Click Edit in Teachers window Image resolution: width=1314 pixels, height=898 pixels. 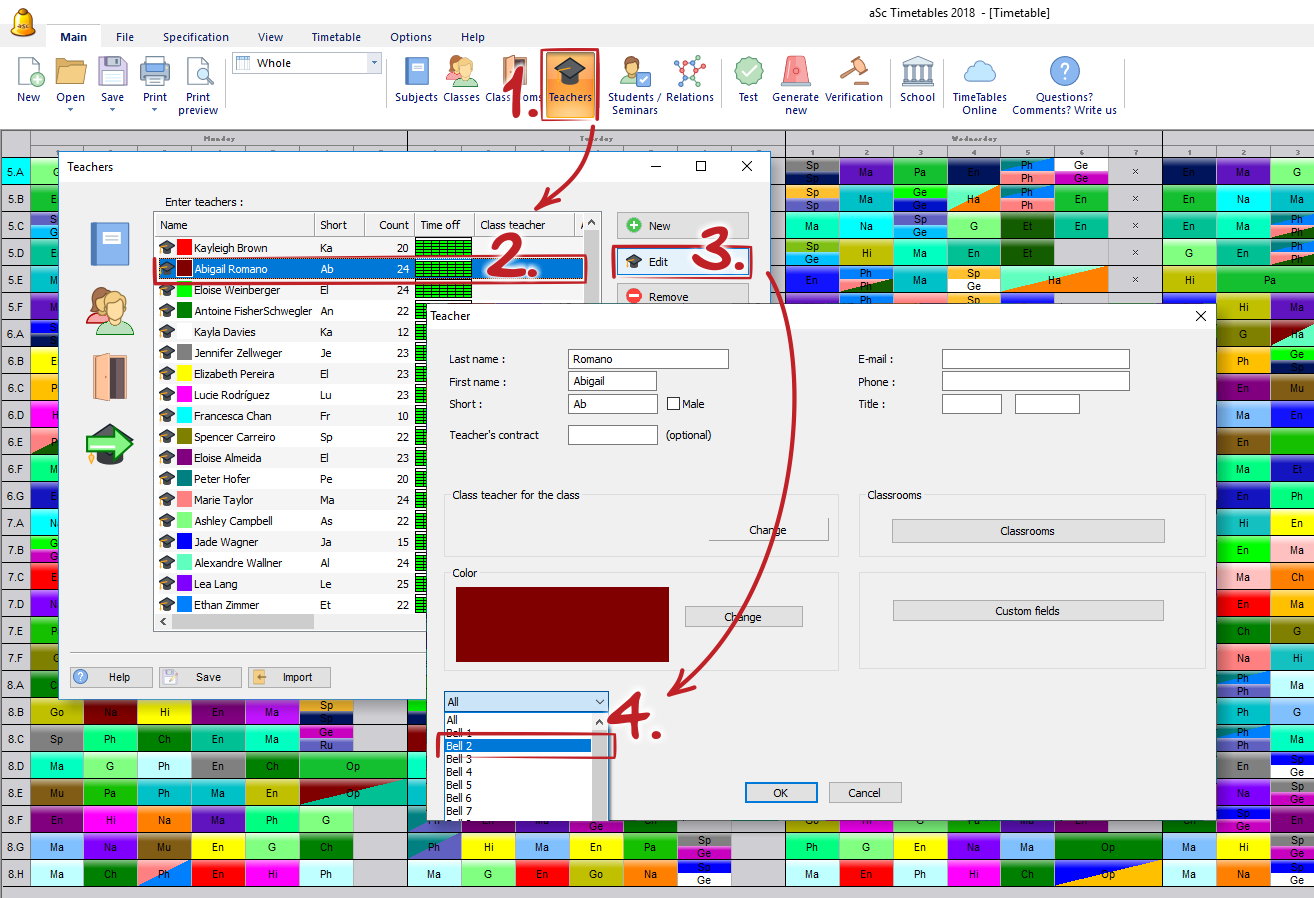coord(682,262)
